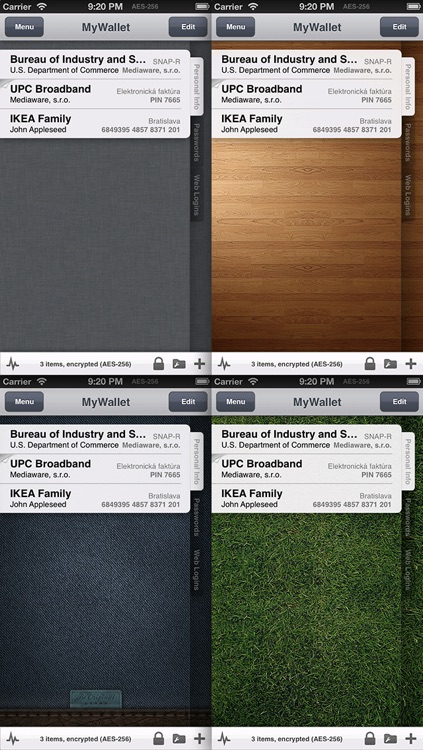Open IKEA Family entry in grass-theme screen
The width and height of the screenshot is (423, 750).
tap(306, 498)
